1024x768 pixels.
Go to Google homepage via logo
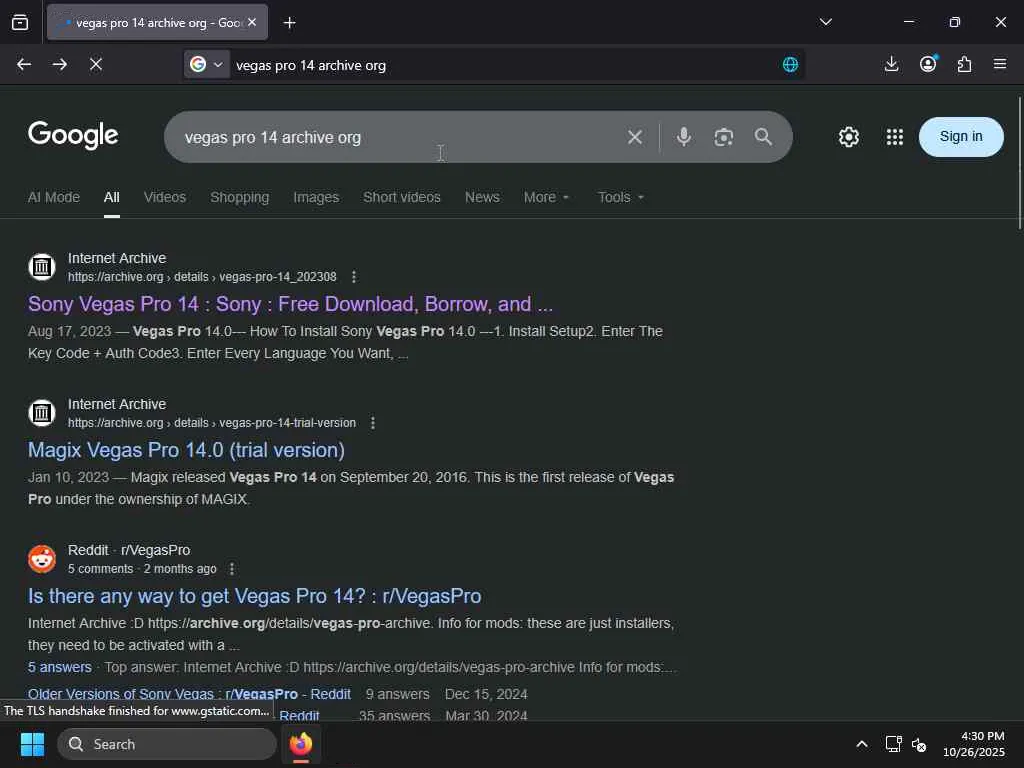pos(73,136)
